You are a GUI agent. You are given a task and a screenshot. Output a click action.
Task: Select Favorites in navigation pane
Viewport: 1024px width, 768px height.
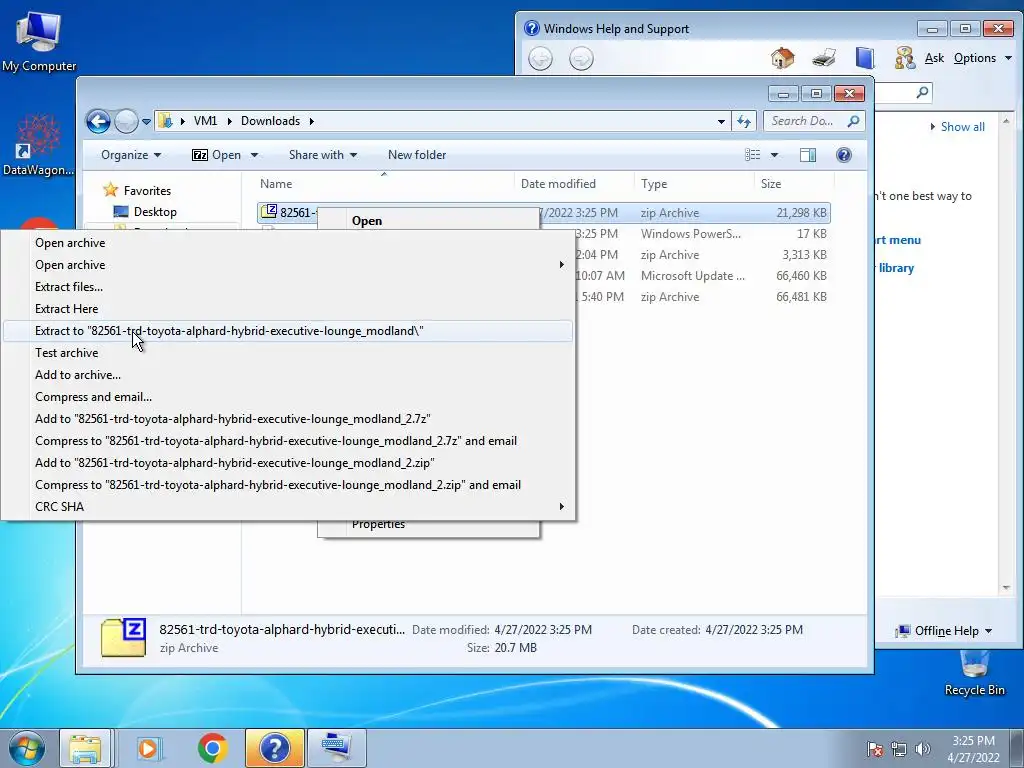[x=147, y=191]
